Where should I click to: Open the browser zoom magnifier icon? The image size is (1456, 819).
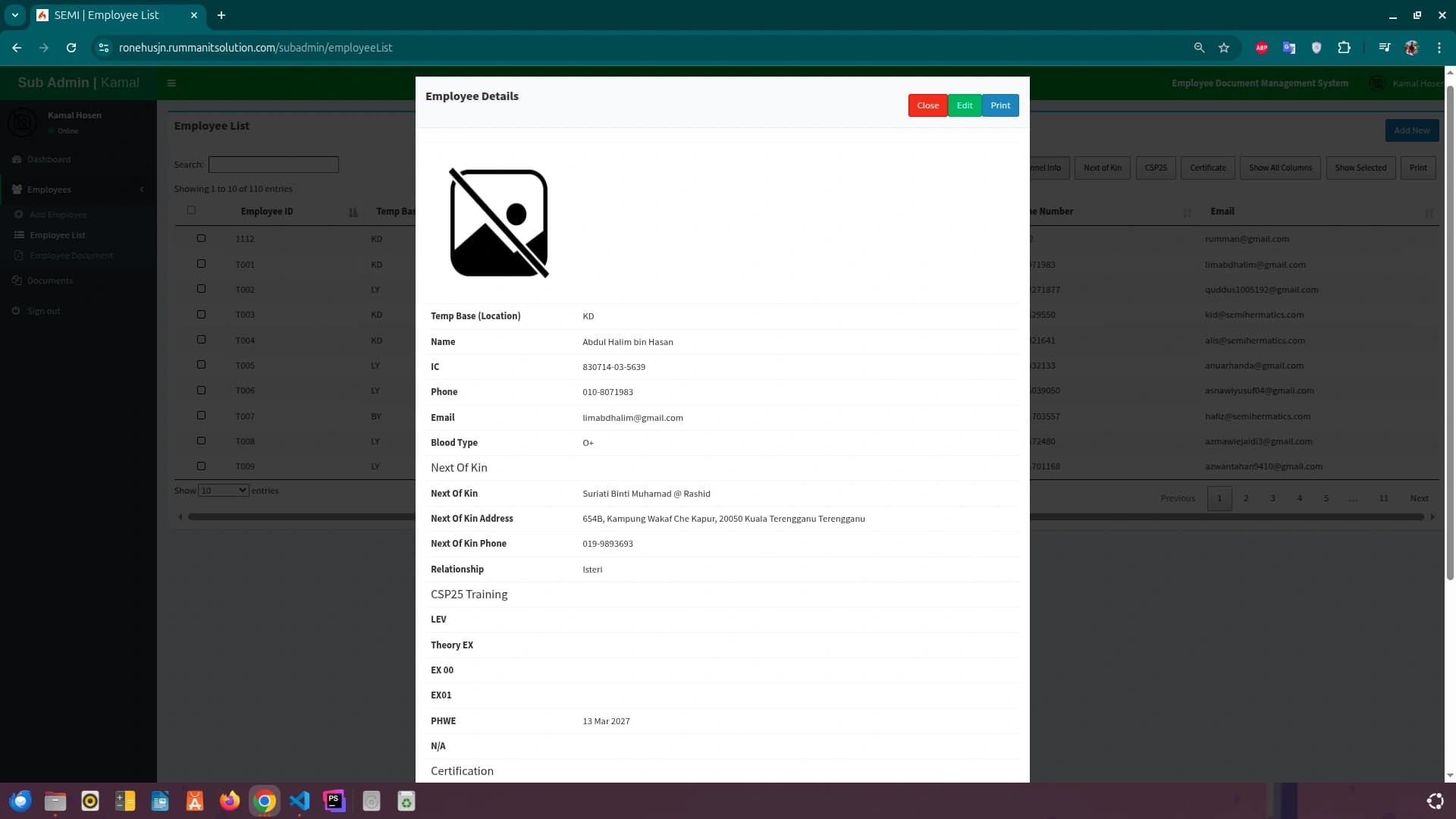pos(1199,47)
